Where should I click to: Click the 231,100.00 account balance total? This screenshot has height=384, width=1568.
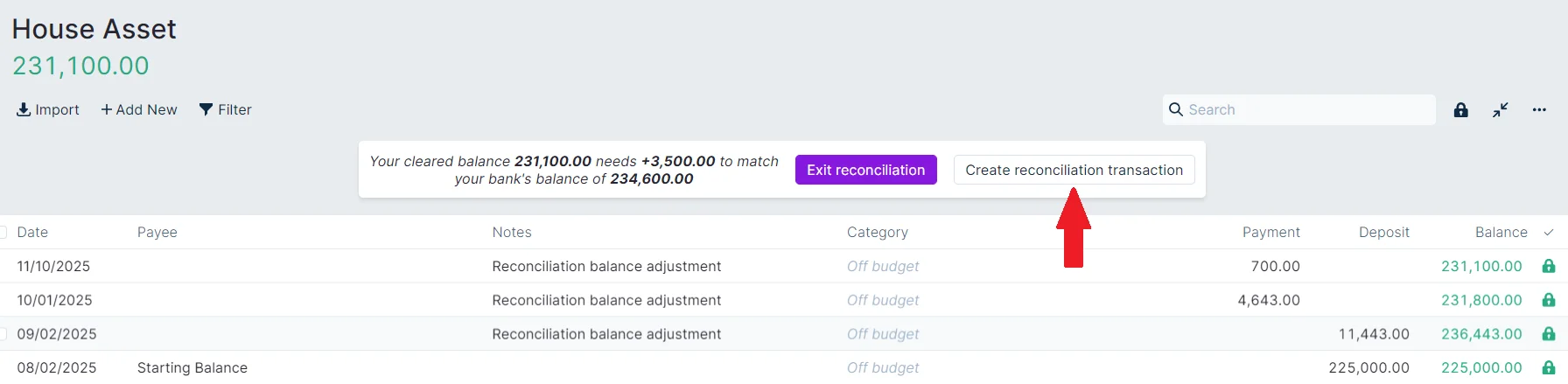pos(80,66)
